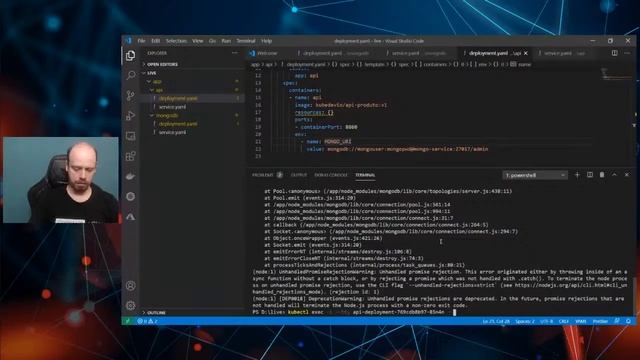This screenshot has height=360, width=640.
Task: Open notifications bell in status bar
Action: click(x=629, y=321)
